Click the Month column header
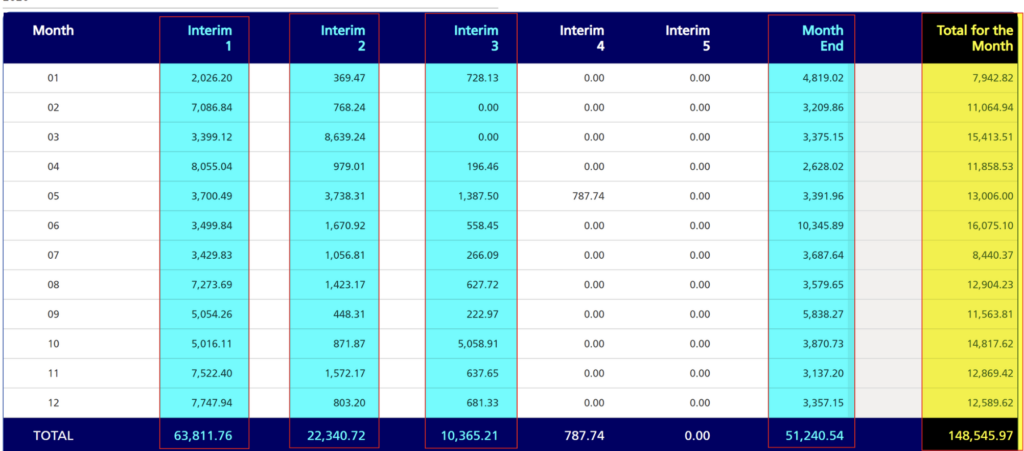 pyautogui.click(x=53, y=31)
